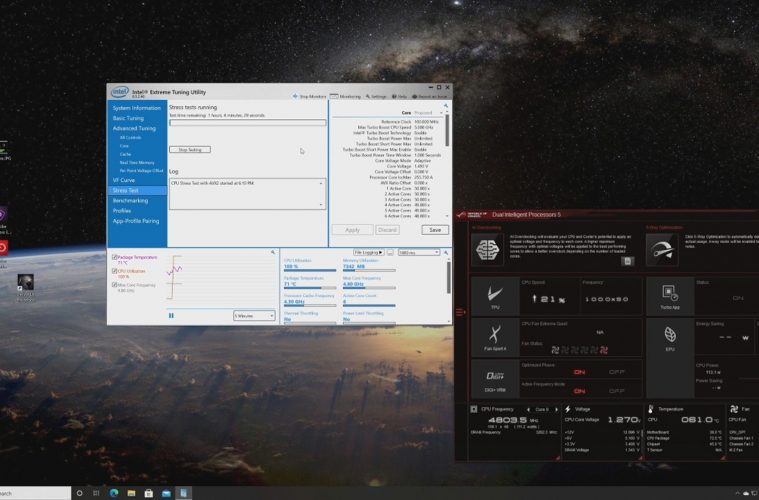The height and width of the screenshot is (500, 759).
Task: Open Help in XTU toolbar
Action: [x=399, y=96]
